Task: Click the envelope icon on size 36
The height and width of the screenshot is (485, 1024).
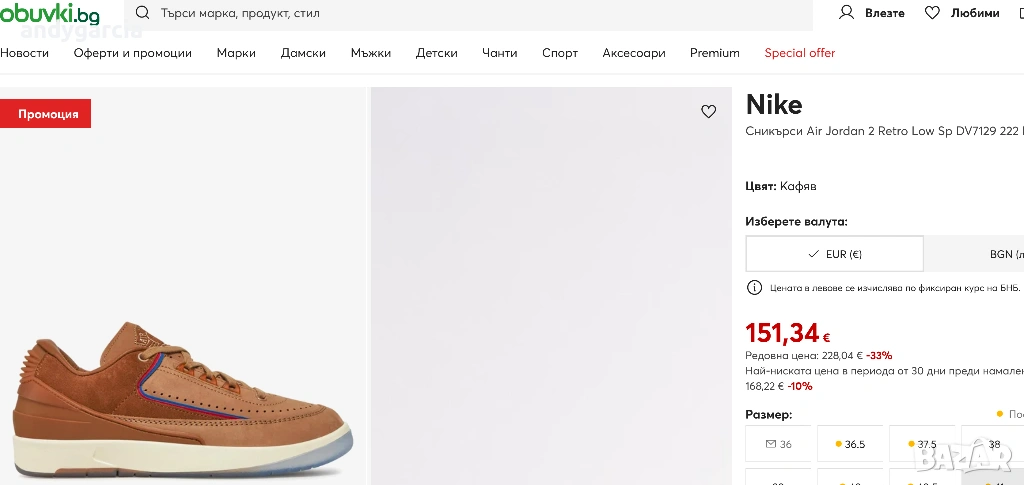Action: (x=771, y=444)
